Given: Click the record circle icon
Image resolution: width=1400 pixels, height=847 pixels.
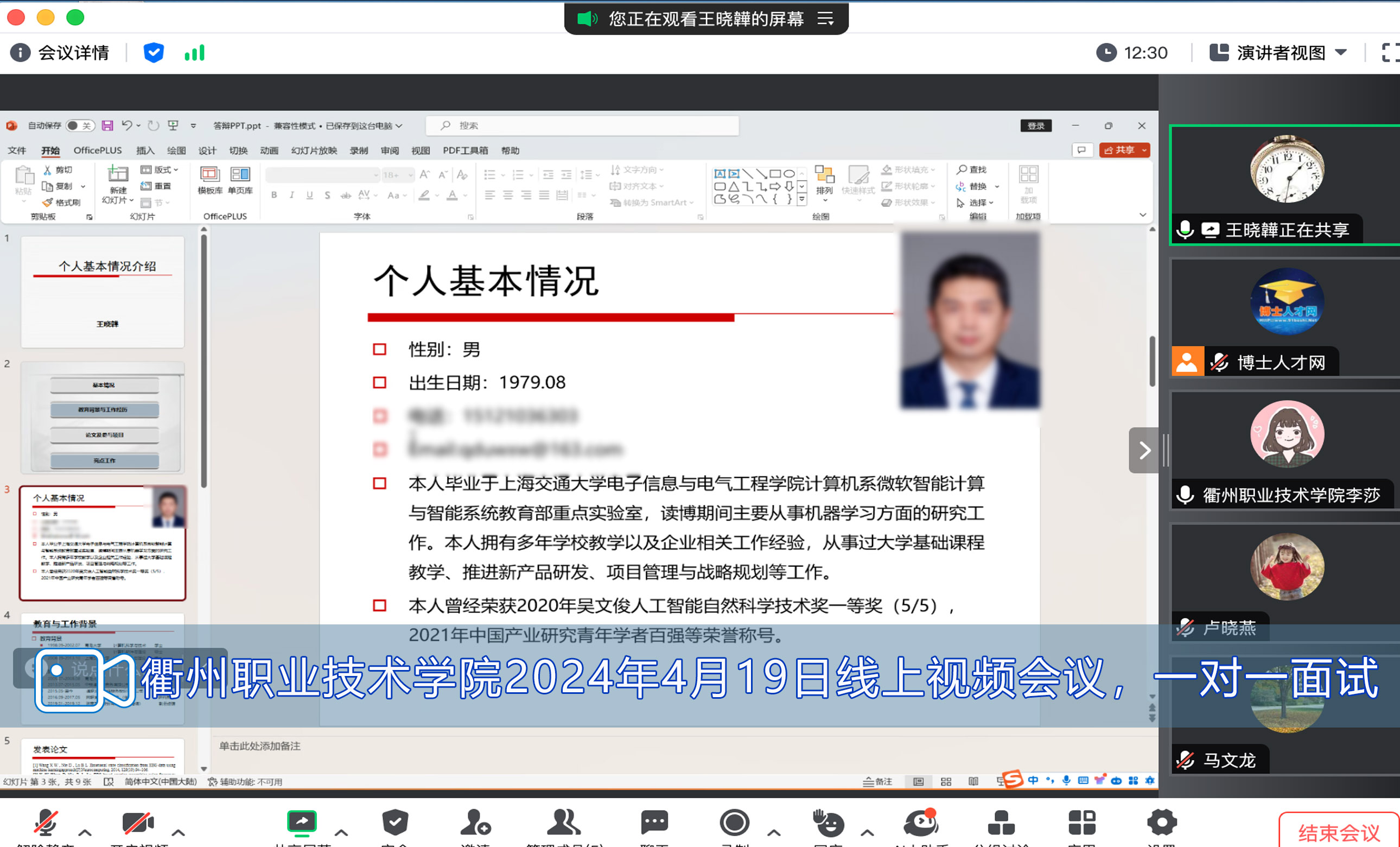Looking at the screenshot, I should click(x=735, y=822).
